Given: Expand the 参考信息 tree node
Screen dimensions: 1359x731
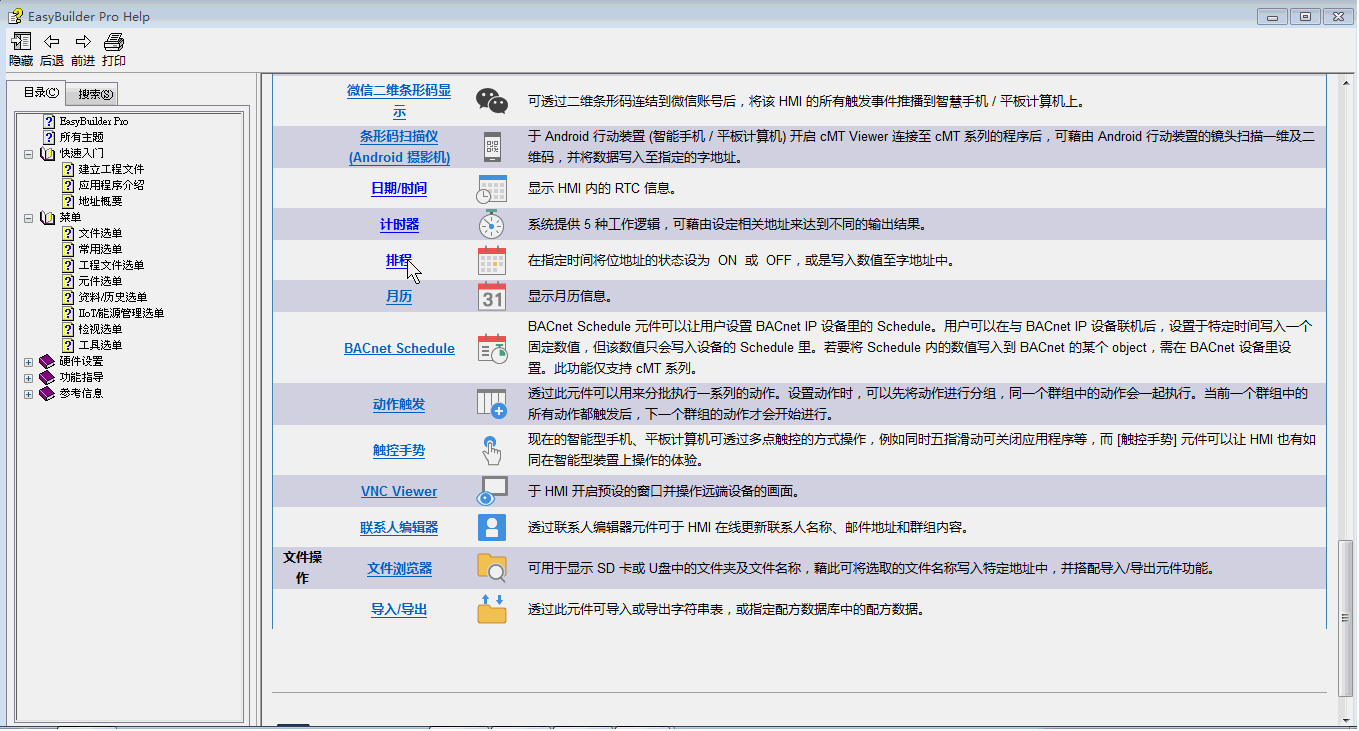Looking at the screenshot, I should [x=28, y=393].
